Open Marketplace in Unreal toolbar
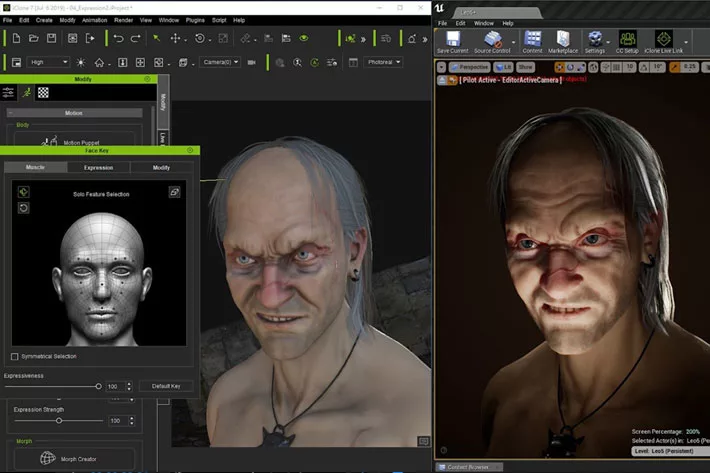This screenshot has width=710, height=473. tap(563, 42)
